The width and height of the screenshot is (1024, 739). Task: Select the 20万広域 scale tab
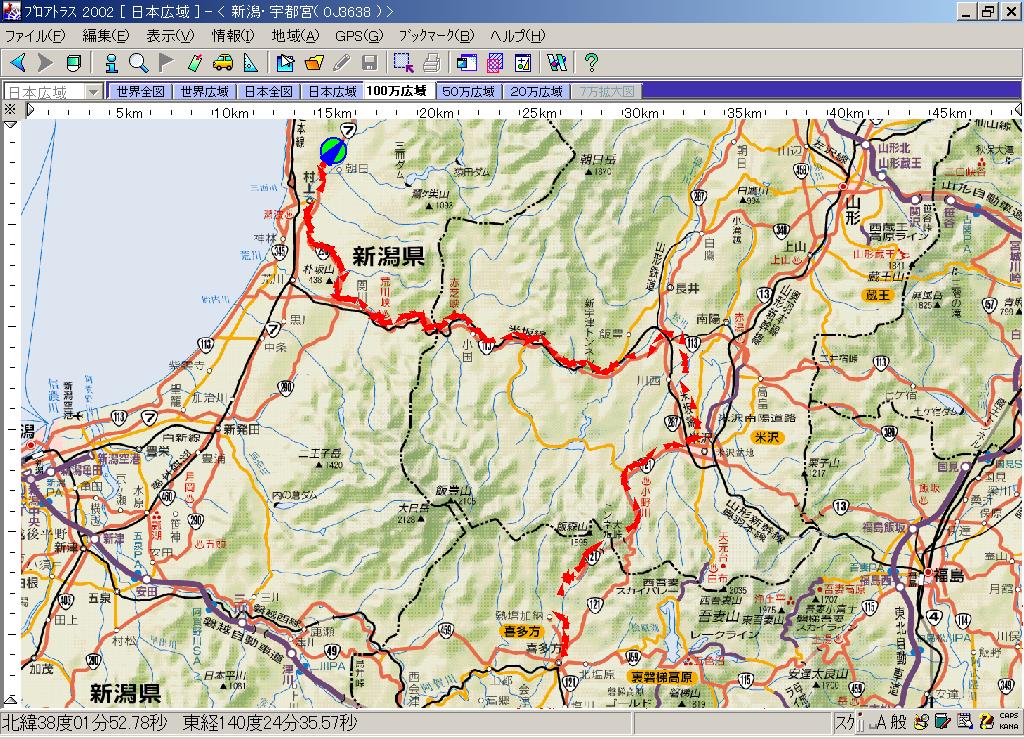pos(537,91)
